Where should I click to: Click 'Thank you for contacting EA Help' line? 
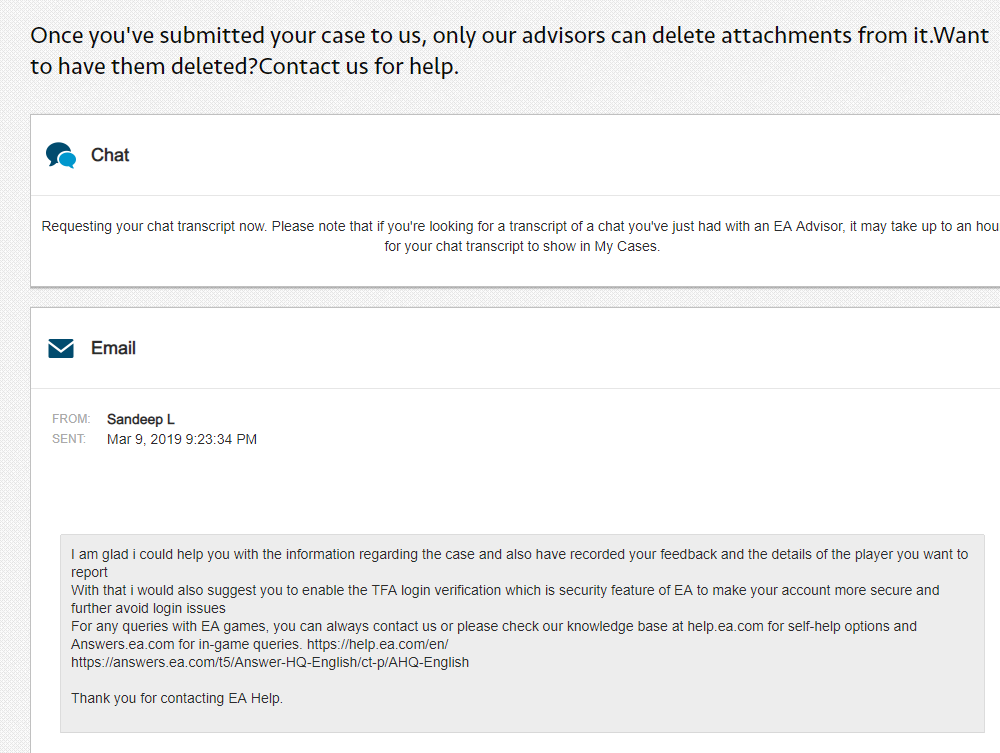177,698
